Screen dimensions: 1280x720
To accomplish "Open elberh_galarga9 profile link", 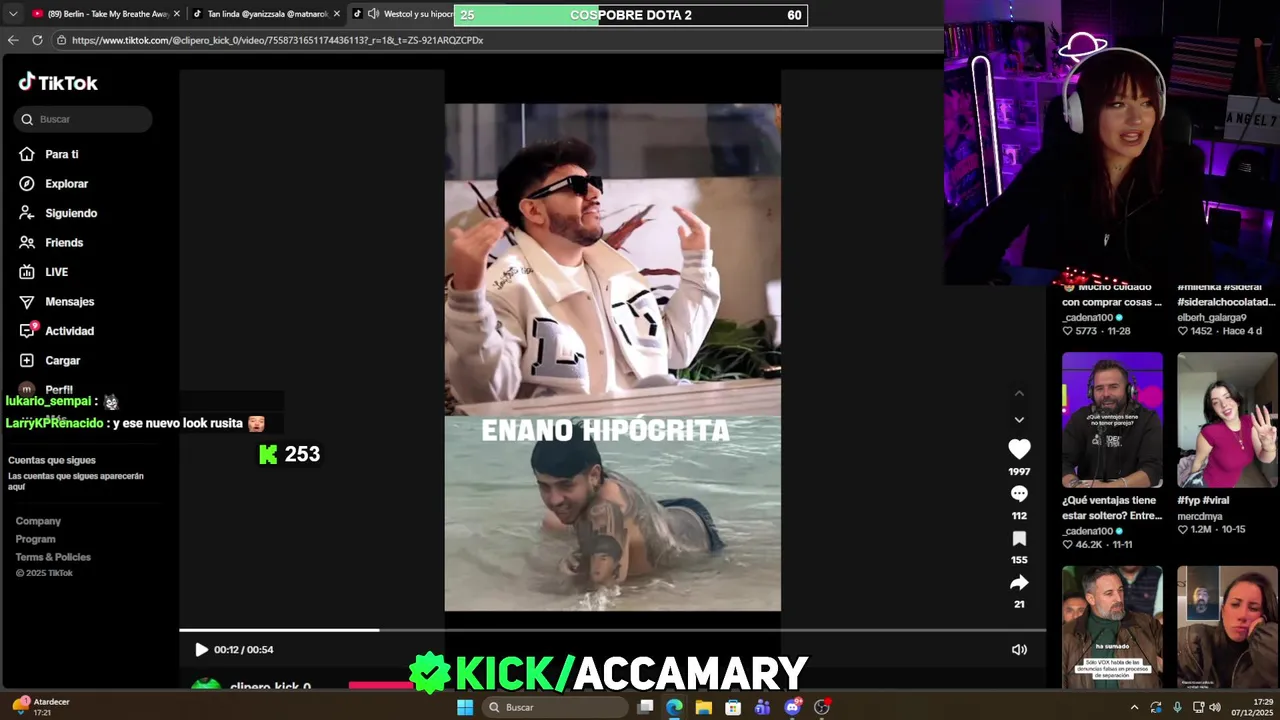I will [1212, 317].
